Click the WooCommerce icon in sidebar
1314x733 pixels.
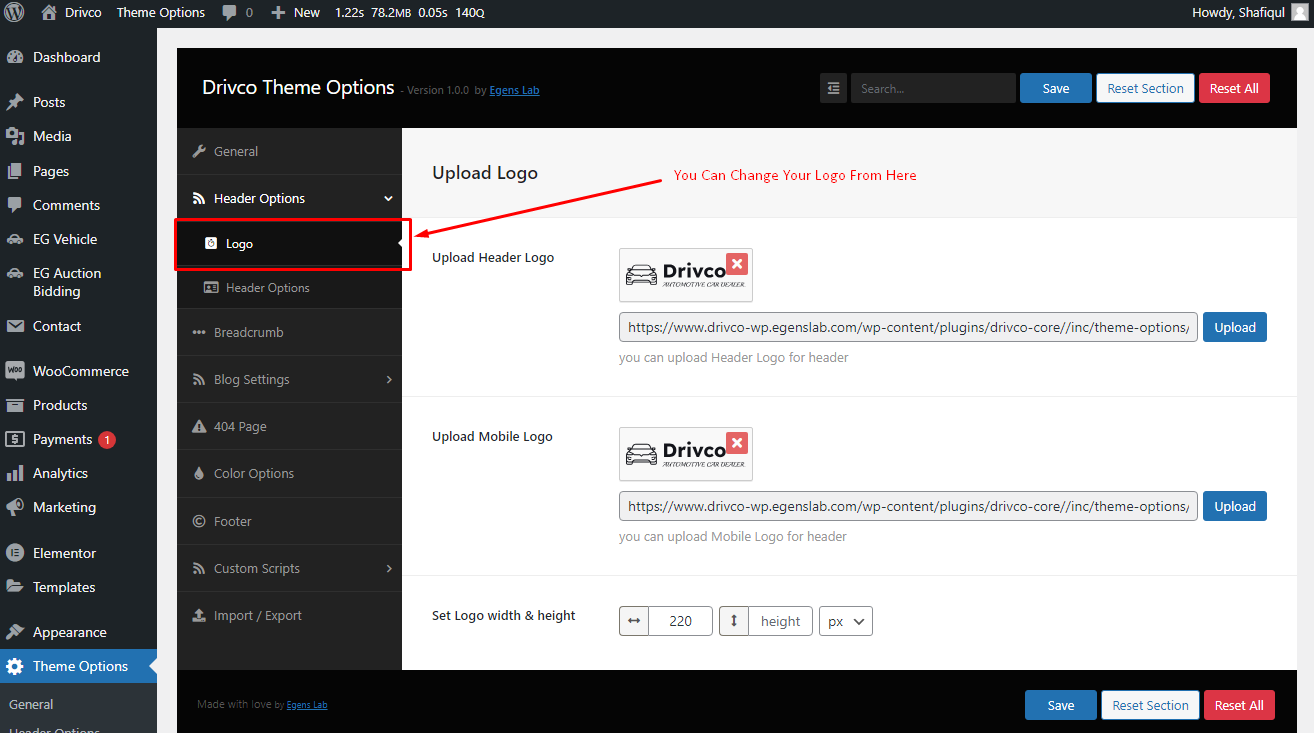point(15,371)
